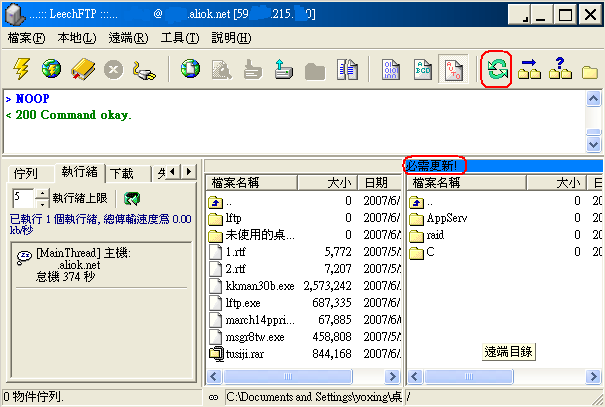
Task: Open the AppServ remote folder
Action: 441,217
